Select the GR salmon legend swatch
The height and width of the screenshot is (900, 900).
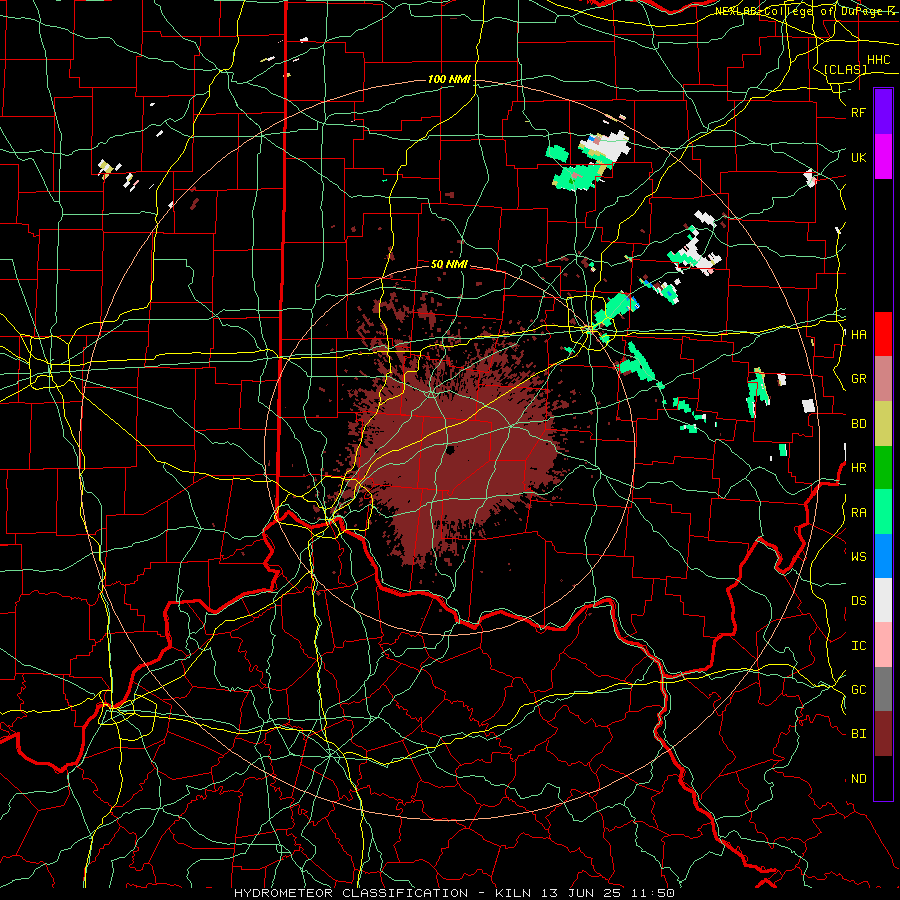click(883, 379)
